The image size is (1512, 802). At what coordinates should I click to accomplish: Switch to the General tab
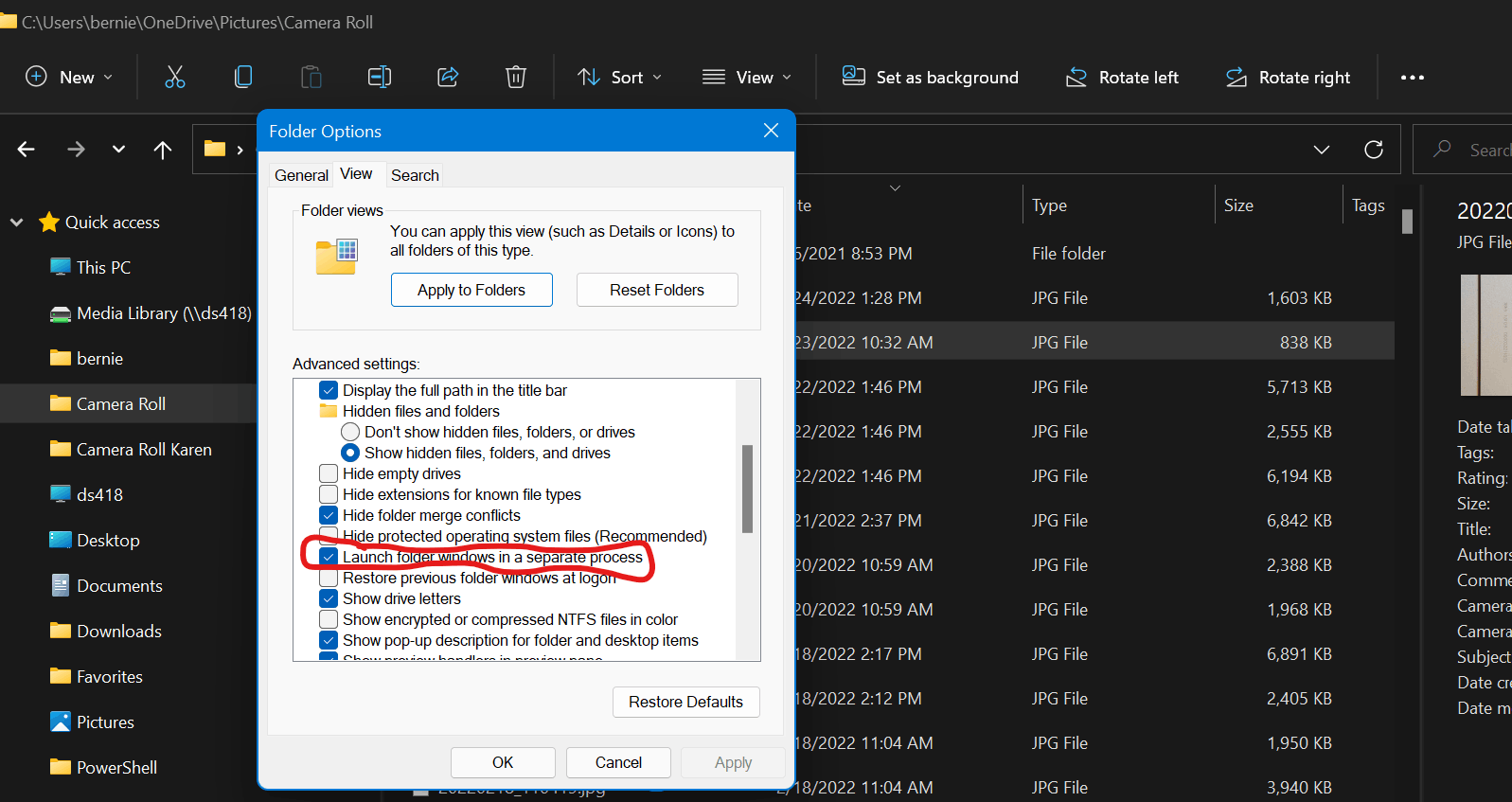coord(301,175)
